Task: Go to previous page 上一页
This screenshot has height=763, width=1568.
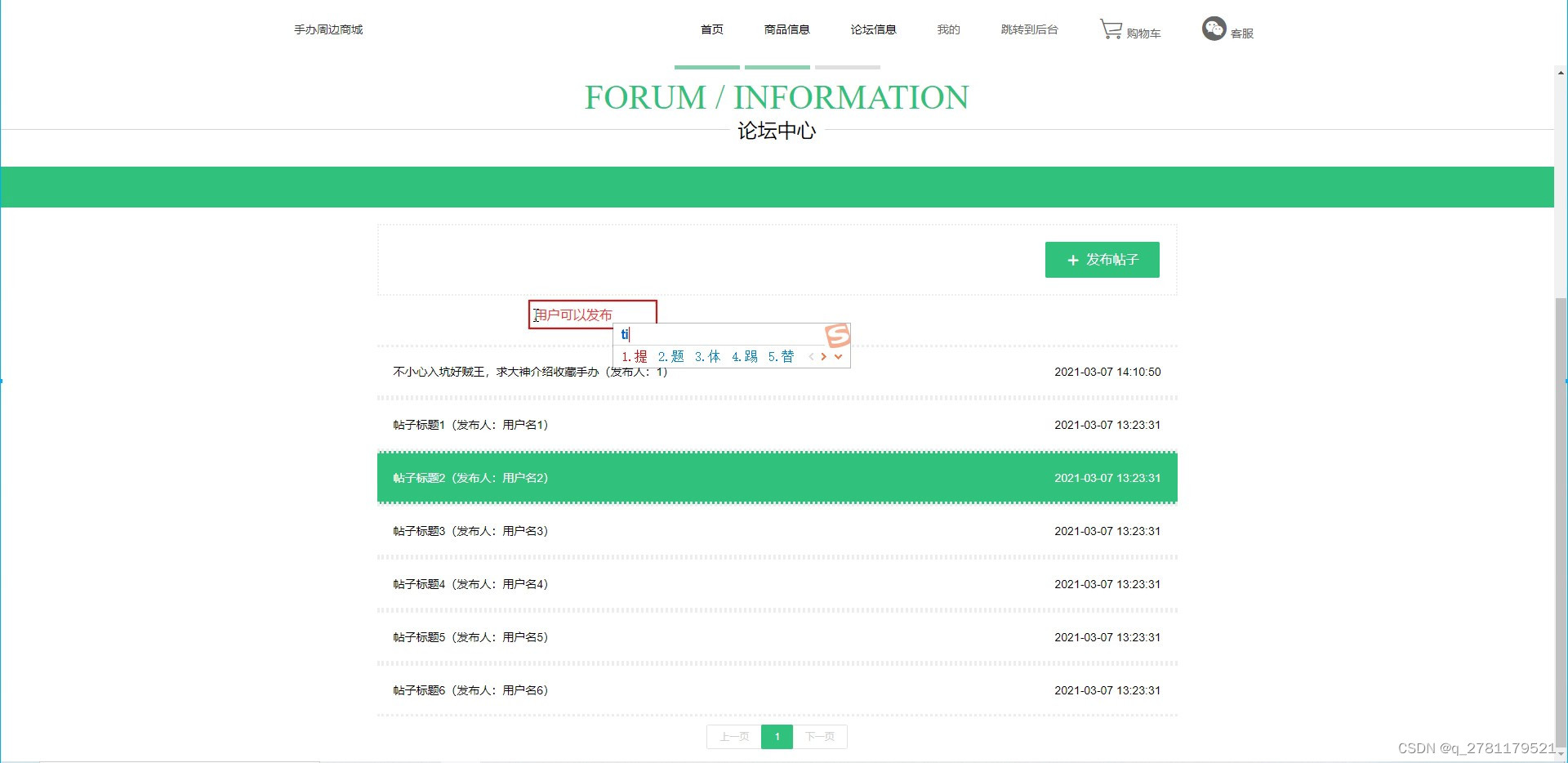Action: pos(734,737)
